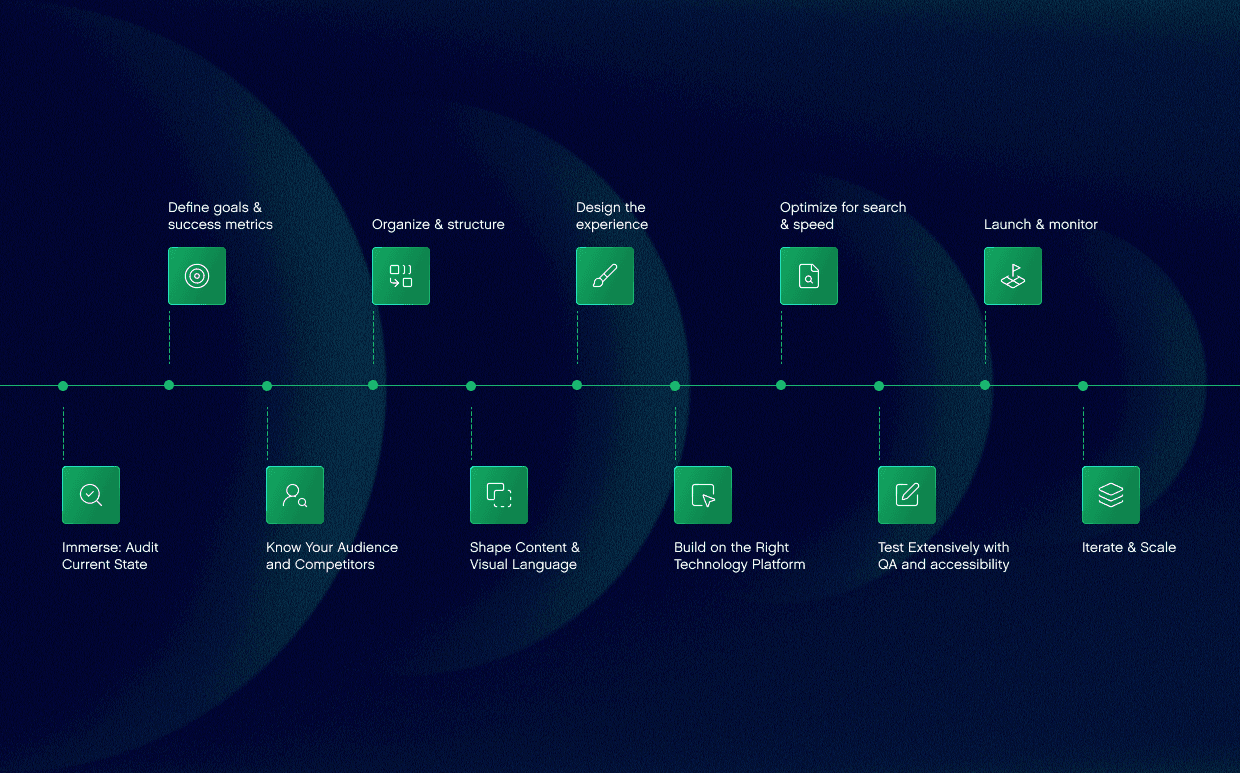This screenshot has height=773, width=1240.
Task: Select the pencil icon for Test Extensively
Action: pyautogui.click(x=907, y=495)
